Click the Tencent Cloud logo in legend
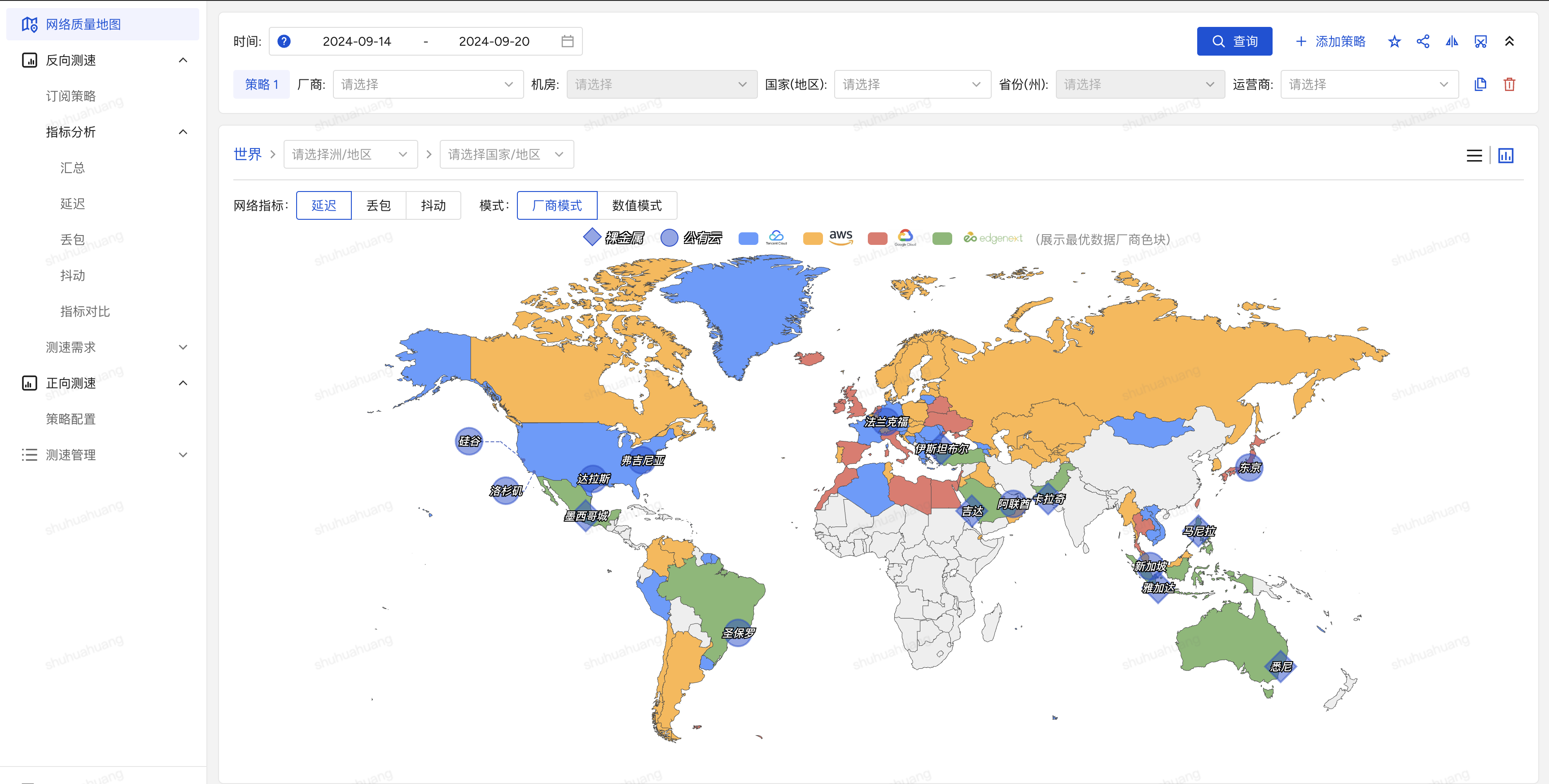The image size is (1549, 784). [776, 237]
